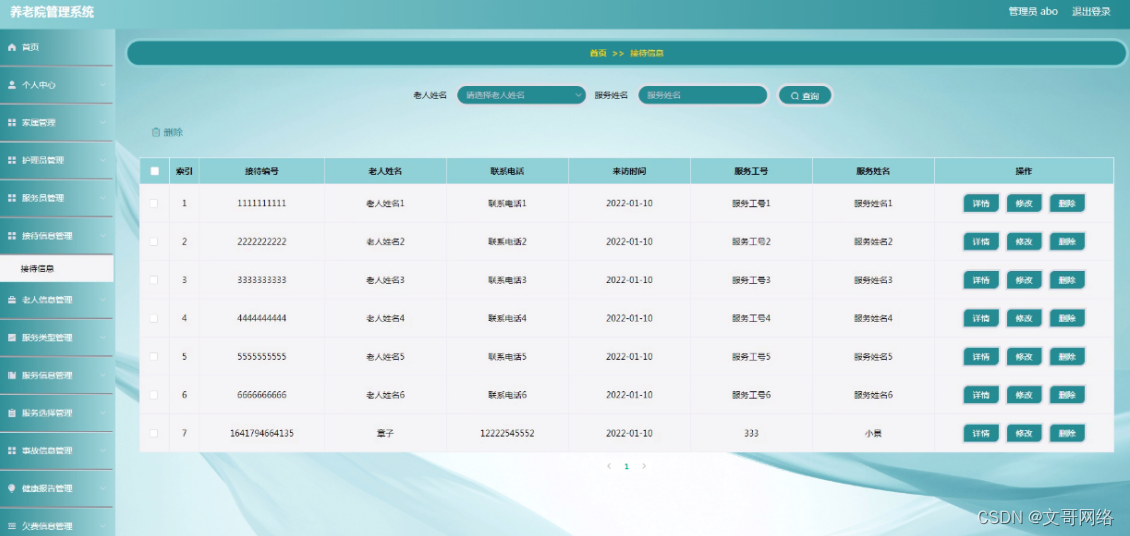Expand 家属管理 using its chevron
The height and width of the screenshot is (536, 1130).
click(103, 122)
